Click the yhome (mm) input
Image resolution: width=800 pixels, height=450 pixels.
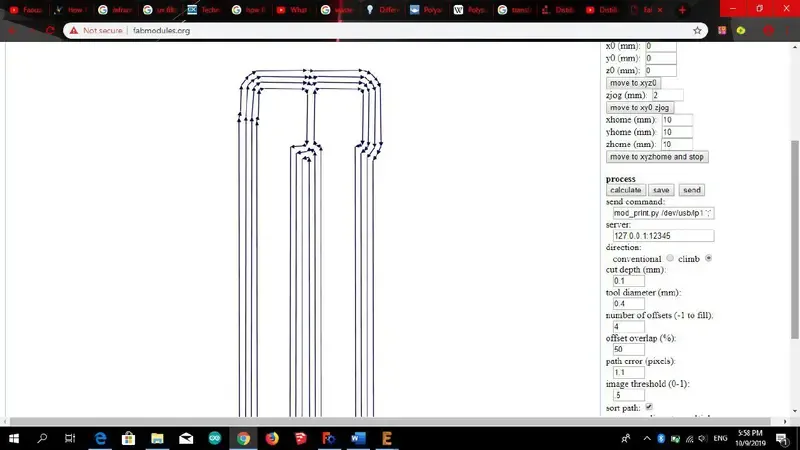[677, 132]
